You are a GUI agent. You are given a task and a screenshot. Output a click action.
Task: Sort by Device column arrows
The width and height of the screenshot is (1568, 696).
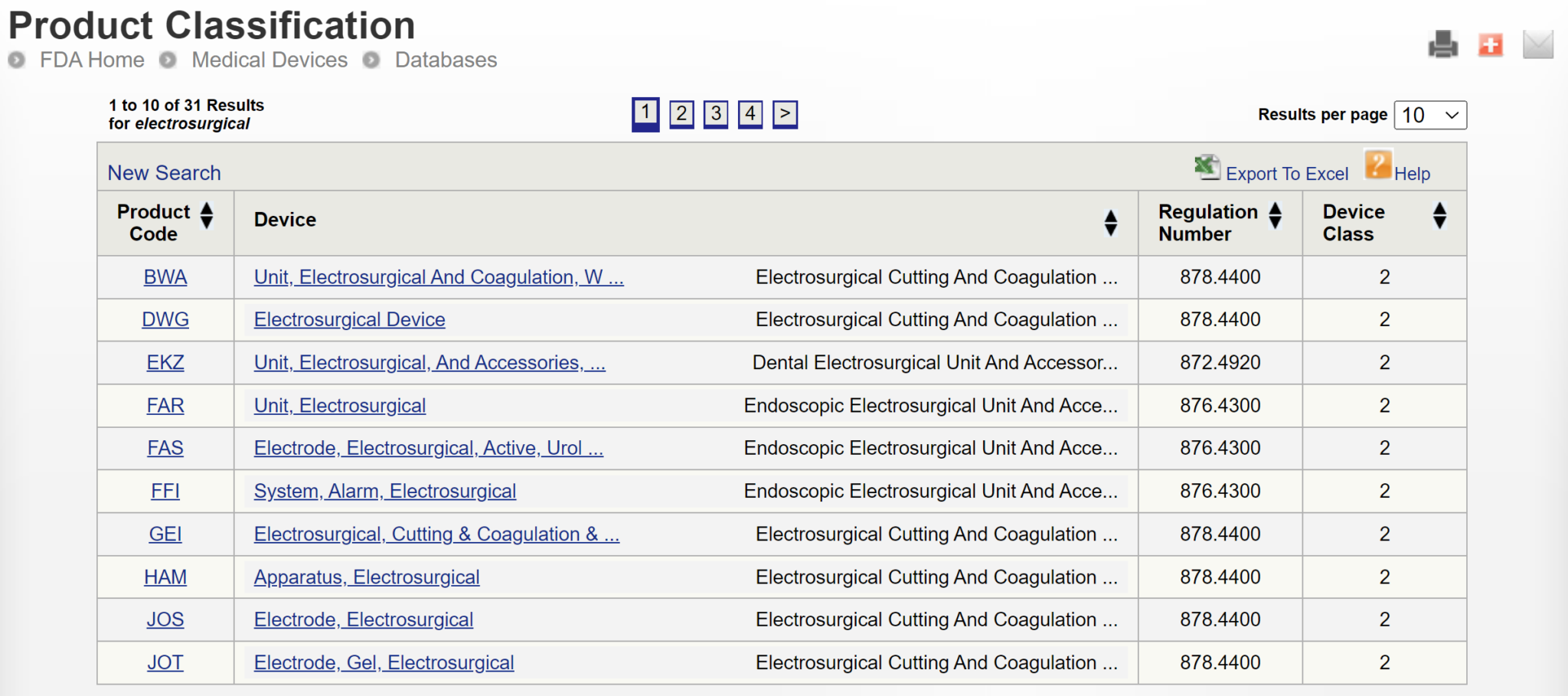1111,223
